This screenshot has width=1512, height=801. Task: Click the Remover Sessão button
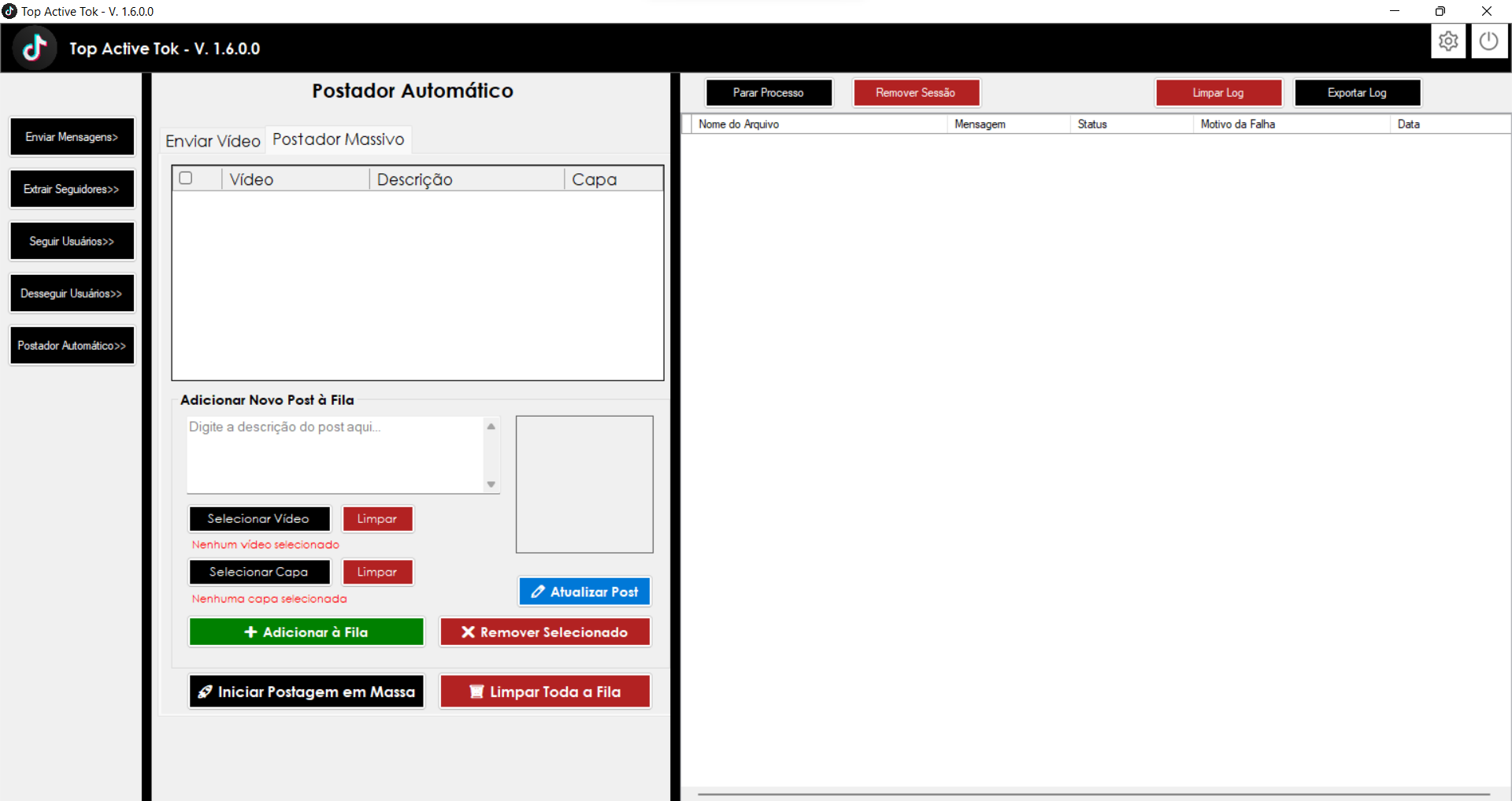click(x=916, y=92)
